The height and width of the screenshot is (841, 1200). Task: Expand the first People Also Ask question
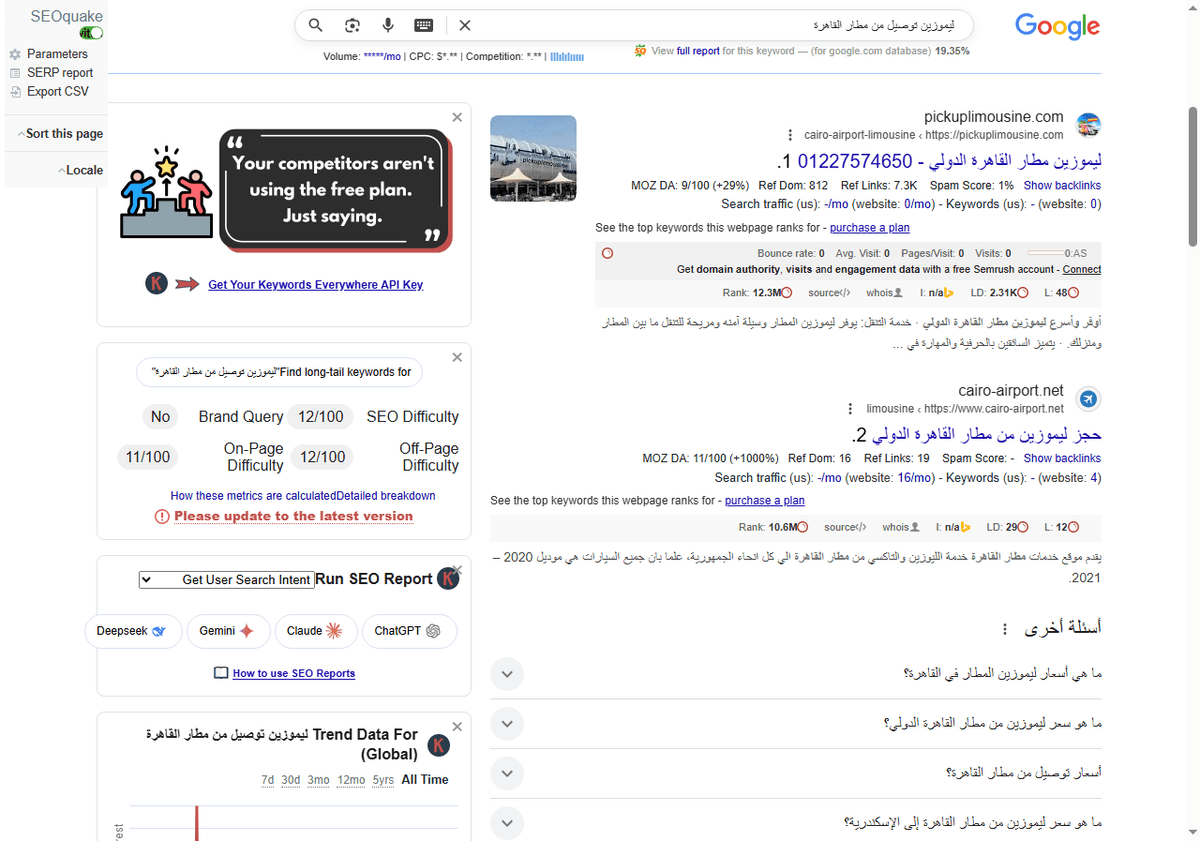click(x=507, y=674)
